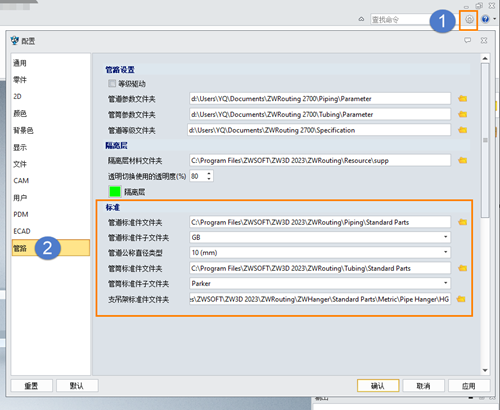Image resolution: width=500 pixels, height=410 pixels.
Task: Browse folder for 管道参数文件夹 path
Action: point(462,98)
